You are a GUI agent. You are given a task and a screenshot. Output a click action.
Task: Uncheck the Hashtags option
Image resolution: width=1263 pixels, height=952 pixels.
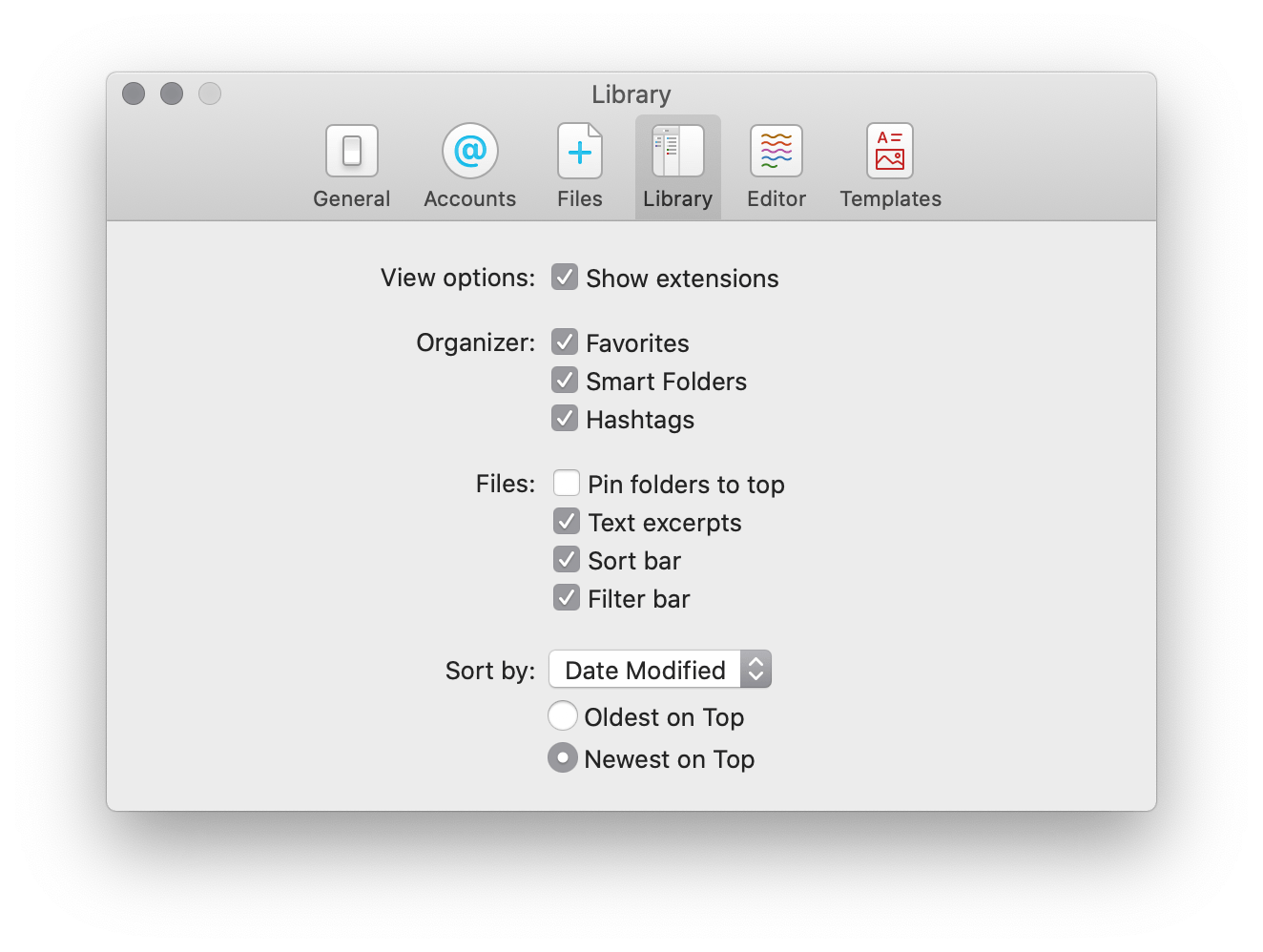[565, 418]
